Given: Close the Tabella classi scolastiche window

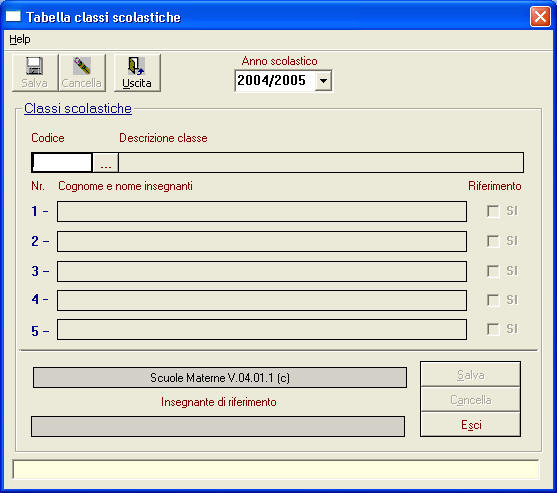Looking at the screenshot, I should 540,17.
